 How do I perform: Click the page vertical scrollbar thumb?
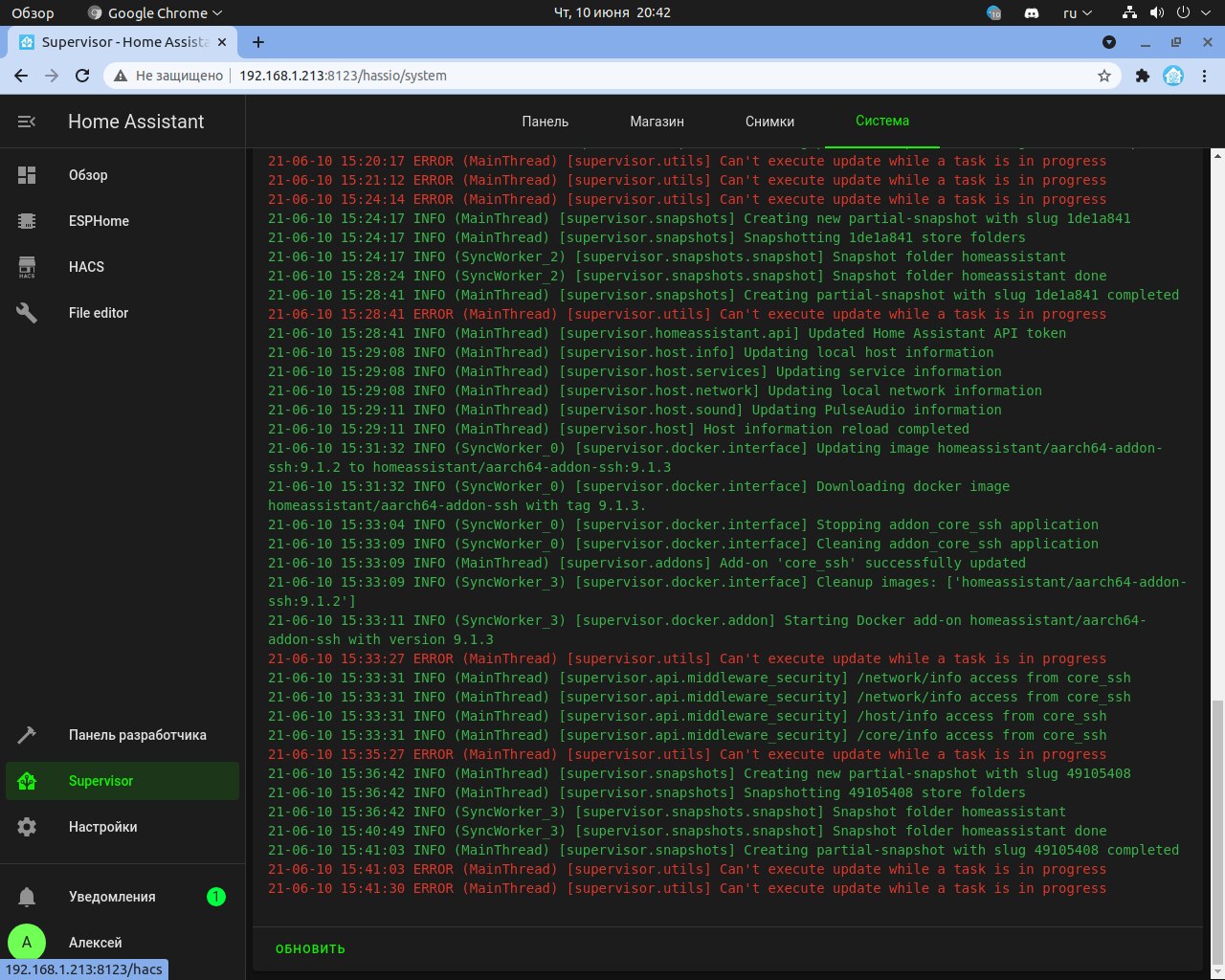[1217, 833]
